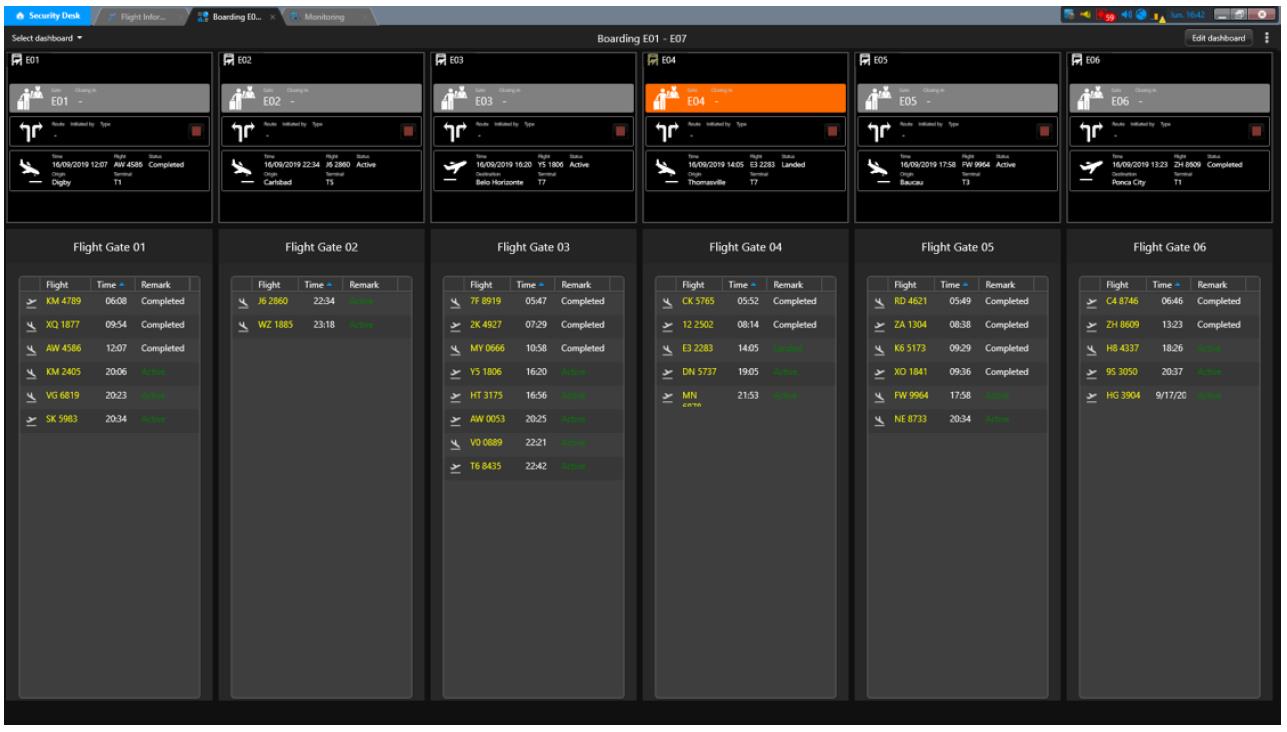Click the gate icon beside E06 header

click(x=1079, y=61)
